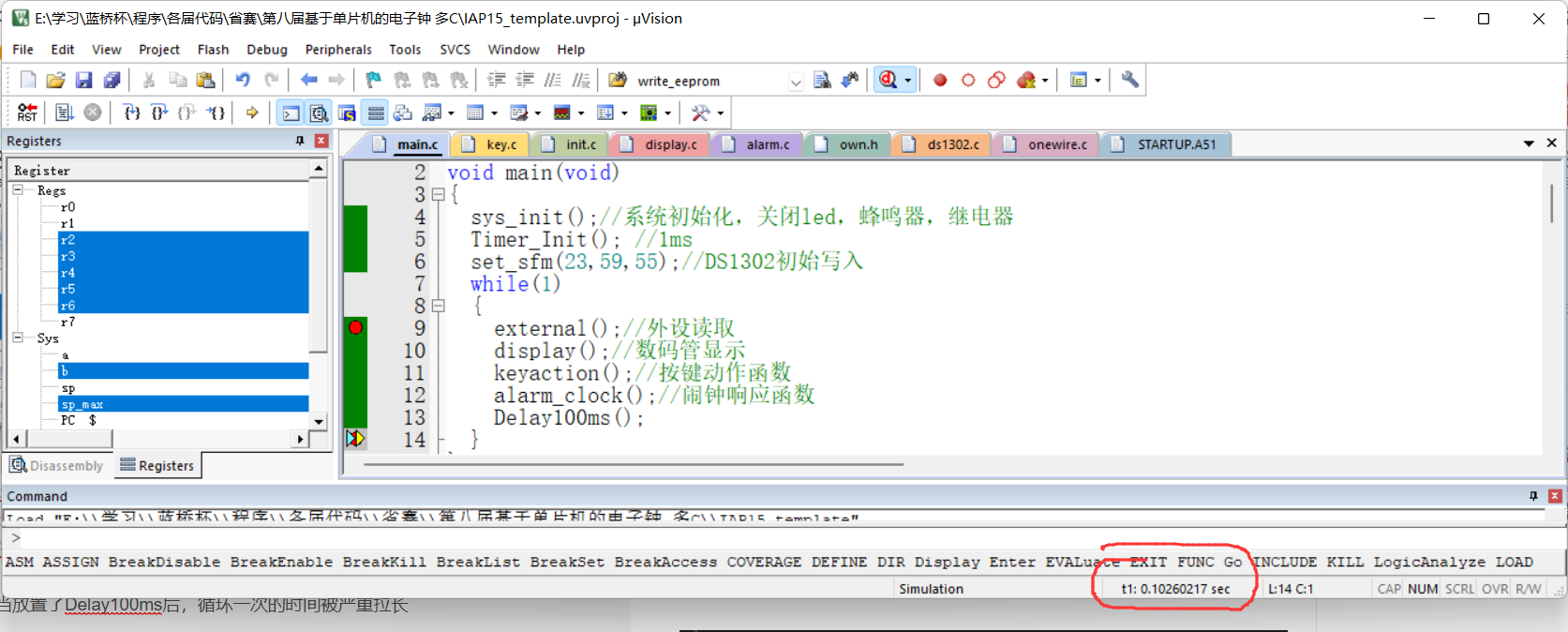This screenshot has width=1568, height=632.
Task: Click the Open file folder icon
Action: [x=55, y=81]
